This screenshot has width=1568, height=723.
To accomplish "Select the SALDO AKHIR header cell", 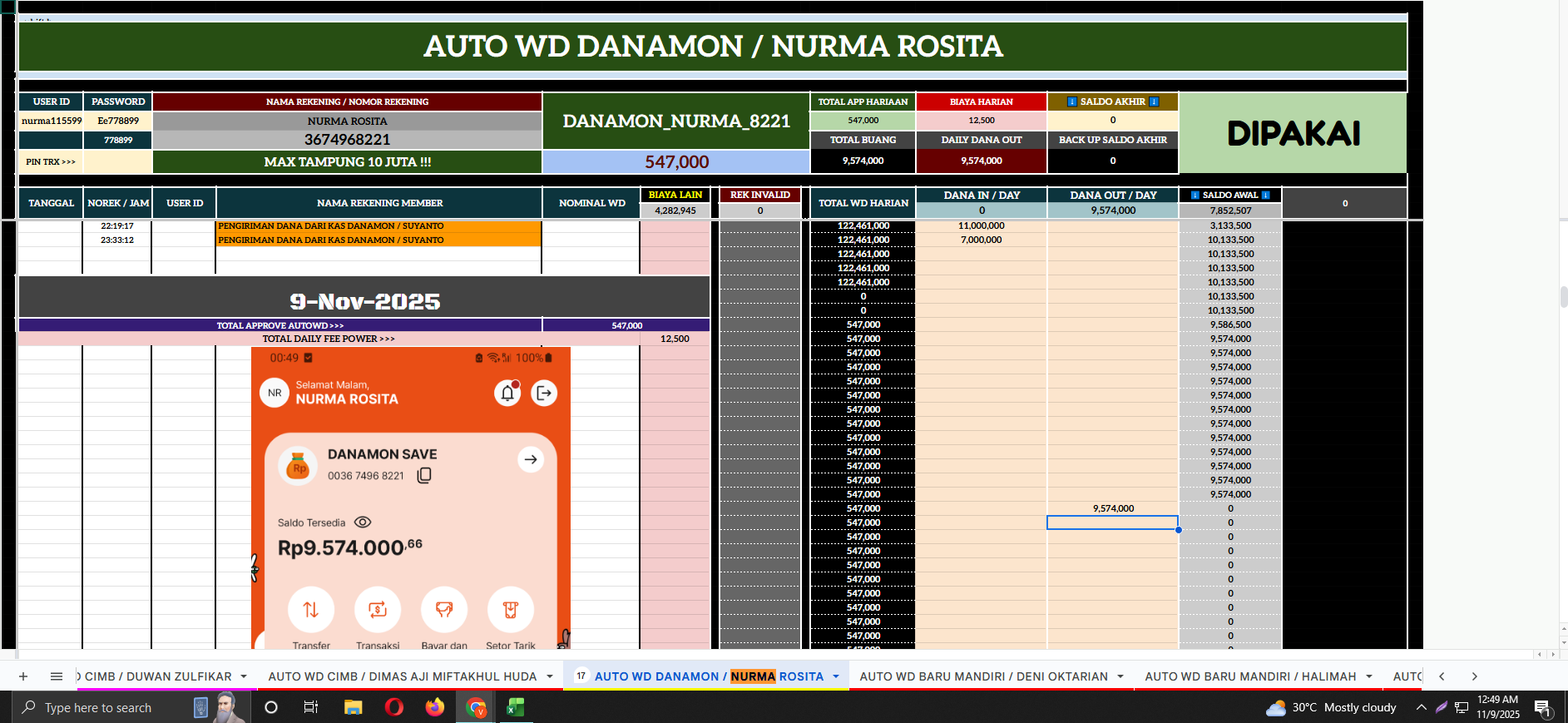I will (x=1112, y=102).
